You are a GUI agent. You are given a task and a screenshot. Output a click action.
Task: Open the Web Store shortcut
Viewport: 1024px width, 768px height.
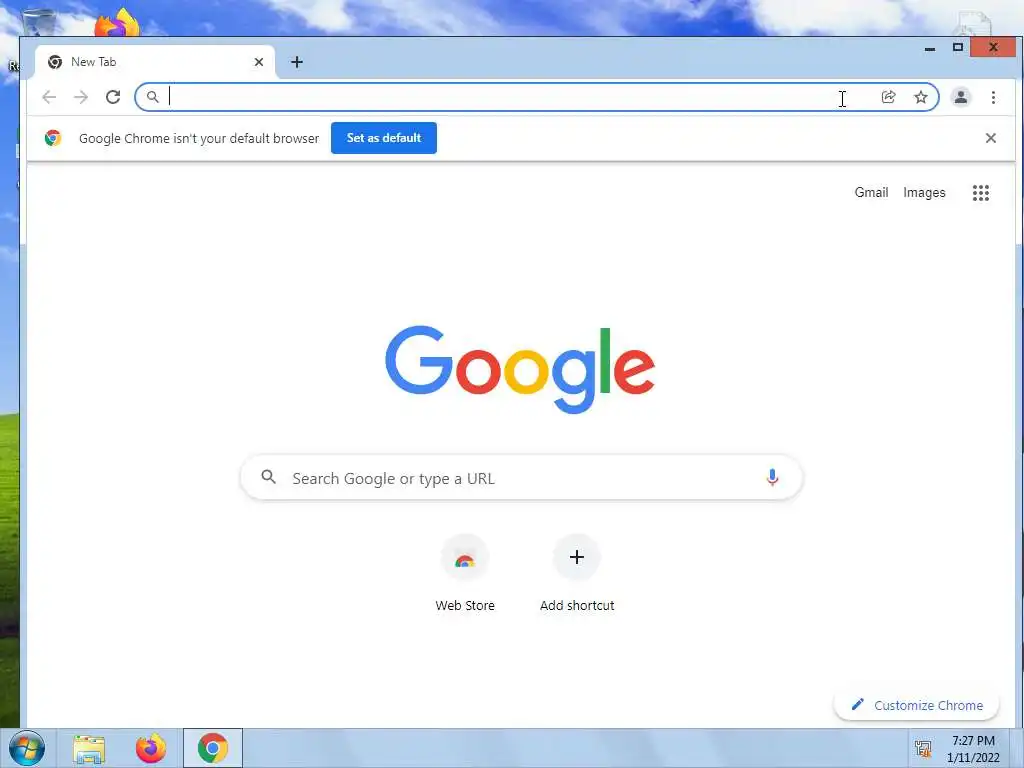click(x=465, y=573)
